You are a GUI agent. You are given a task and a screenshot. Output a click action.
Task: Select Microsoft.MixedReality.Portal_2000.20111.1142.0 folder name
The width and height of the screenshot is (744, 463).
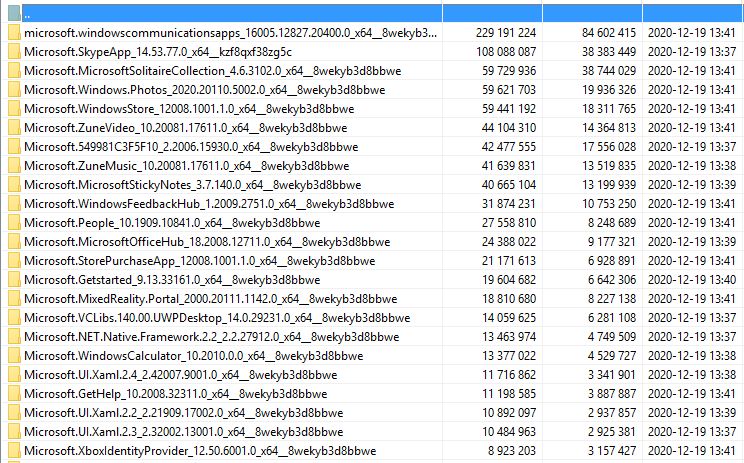211,298
